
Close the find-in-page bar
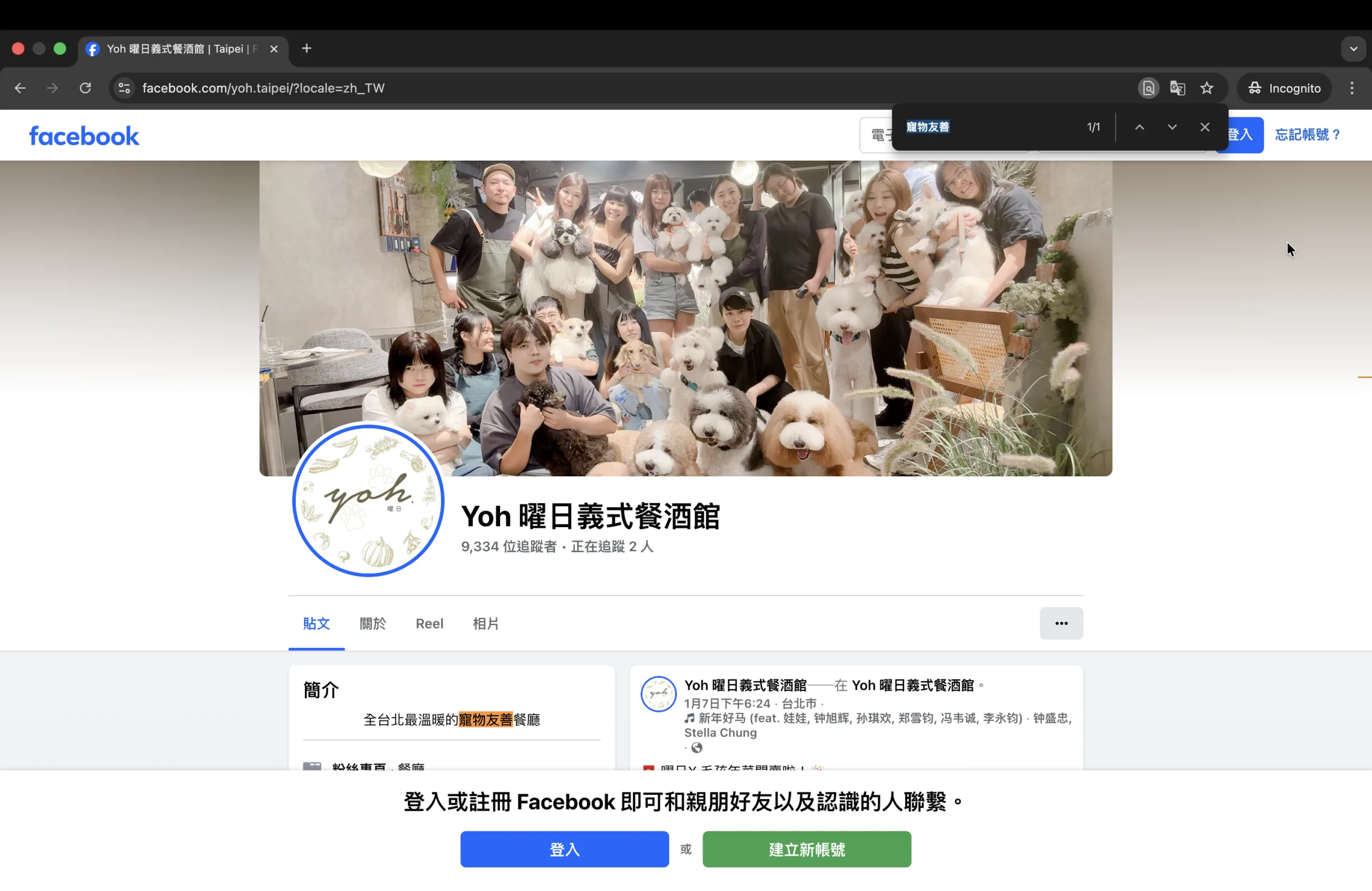tap(1204, 127)
